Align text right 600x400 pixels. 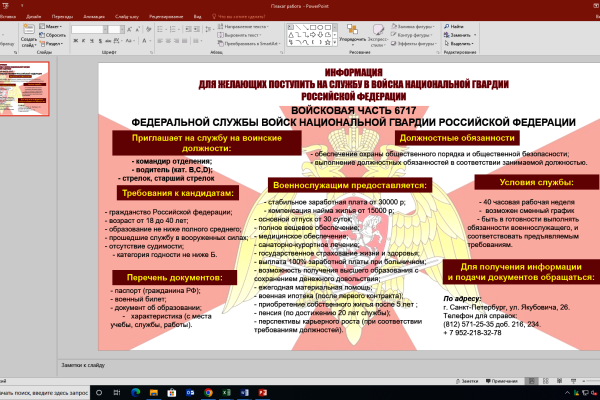(x=176, y=41)
